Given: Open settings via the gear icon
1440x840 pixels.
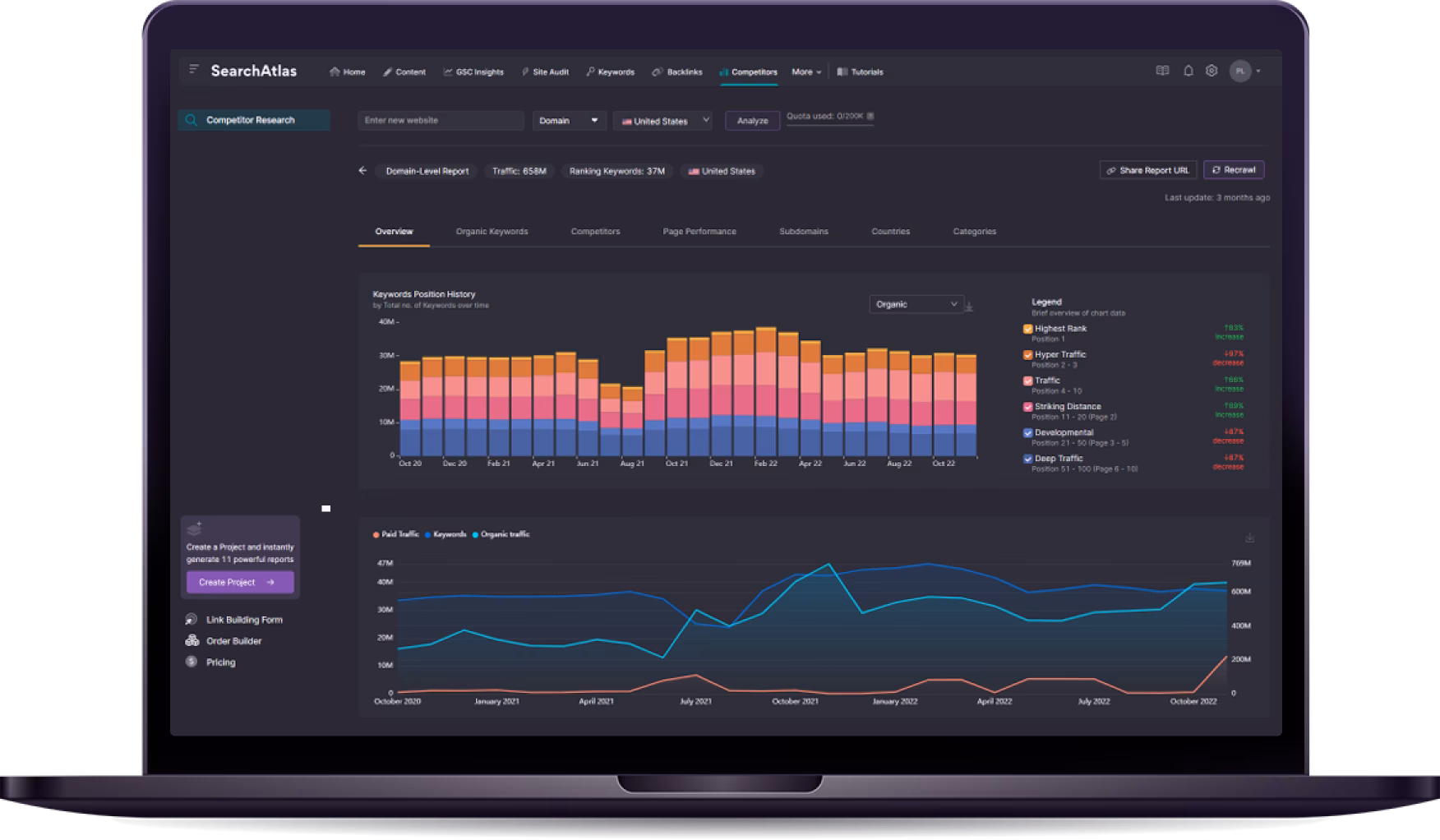Looking at the screenshot, I should pyautogui.click(x=1211, y=72).
